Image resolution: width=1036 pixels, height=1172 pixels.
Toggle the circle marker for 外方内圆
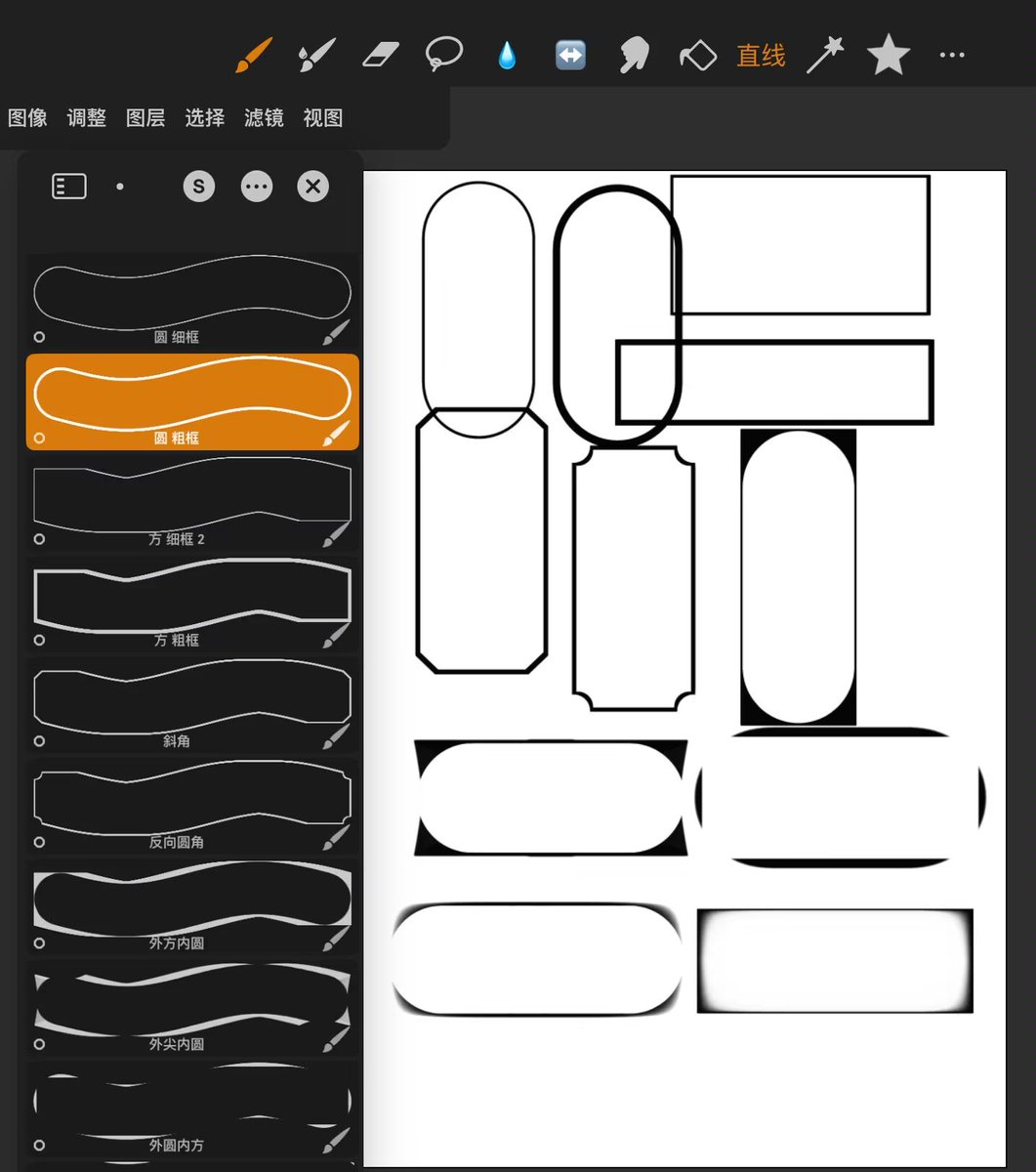pos(39,943)
